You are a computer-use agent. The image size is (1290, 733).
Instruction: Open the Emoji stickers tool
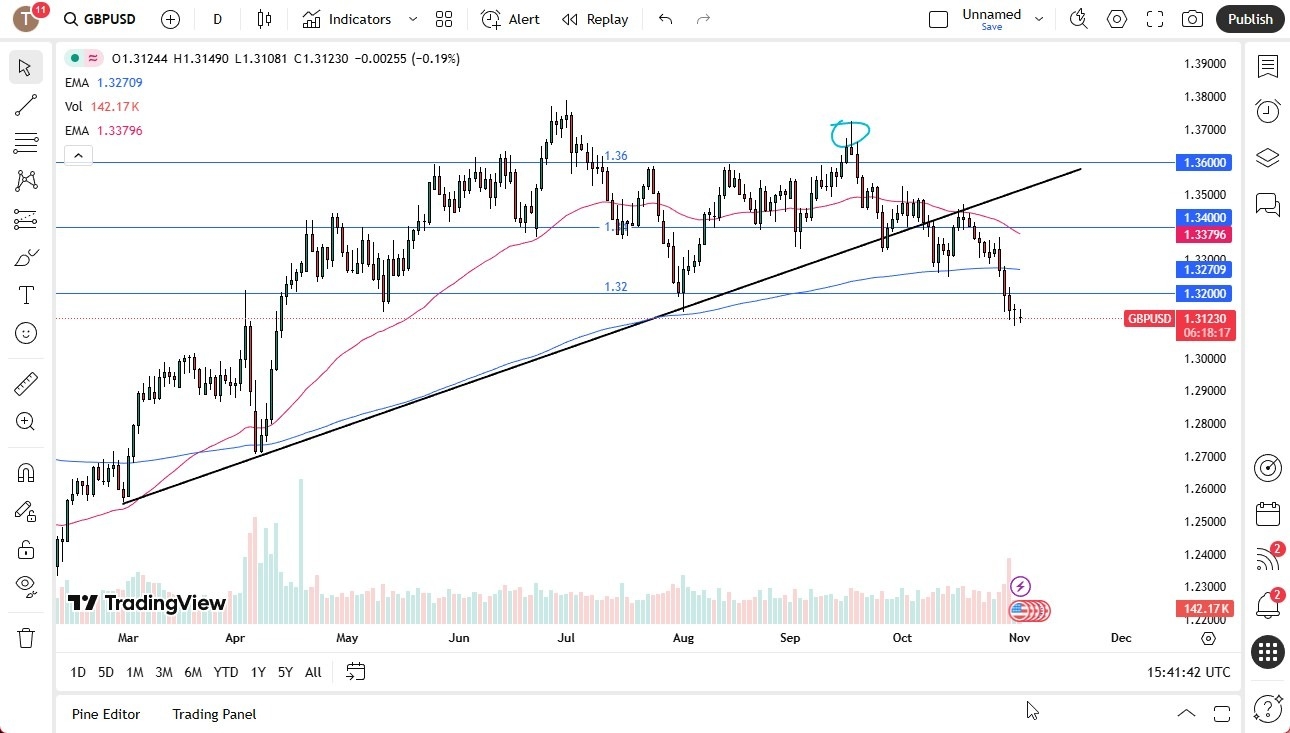[26, 333]
